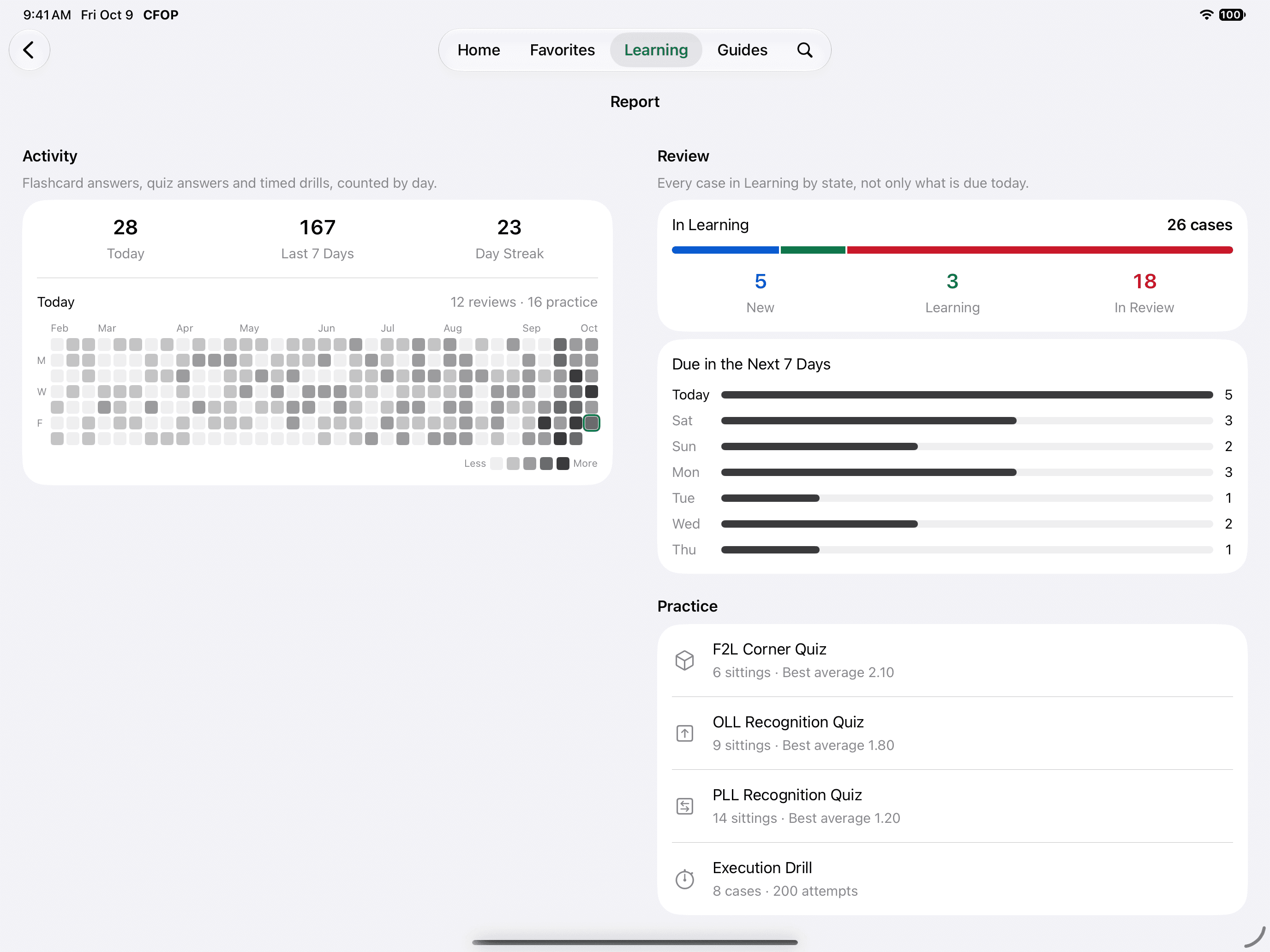Check the Wi-Fi status icon
Viewport: 1270px width, 952px height.
(x=1207, y=15)
